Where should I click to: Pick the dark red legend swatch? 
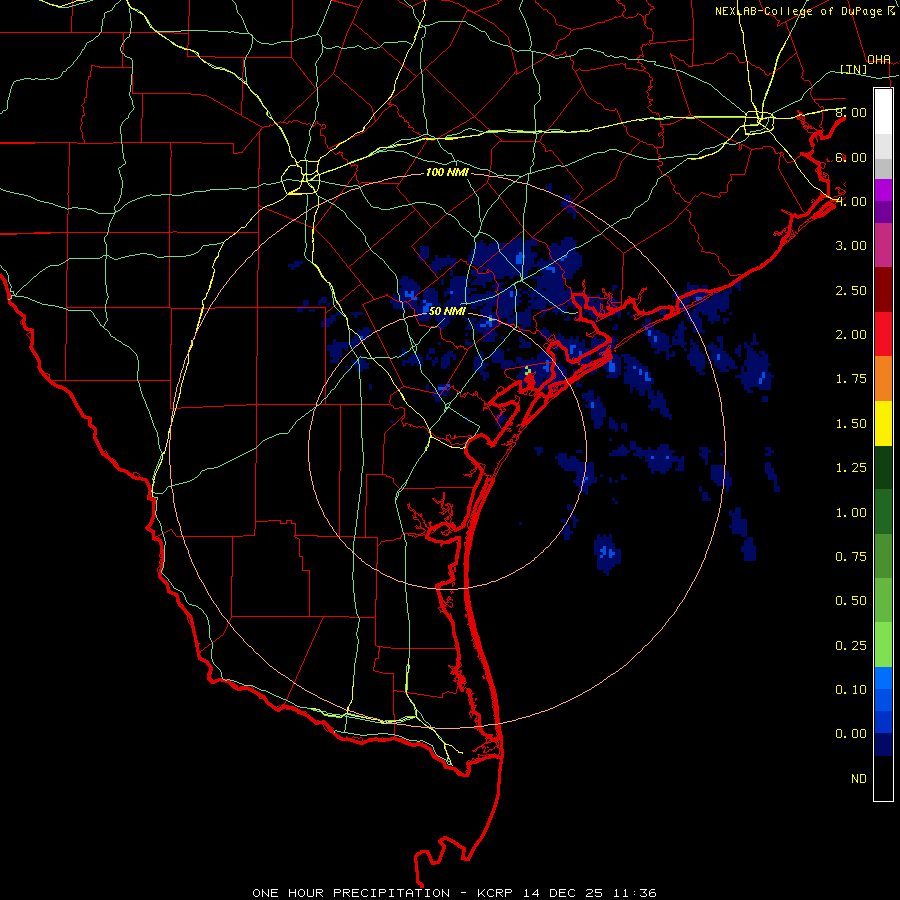(x=883, y=290)
